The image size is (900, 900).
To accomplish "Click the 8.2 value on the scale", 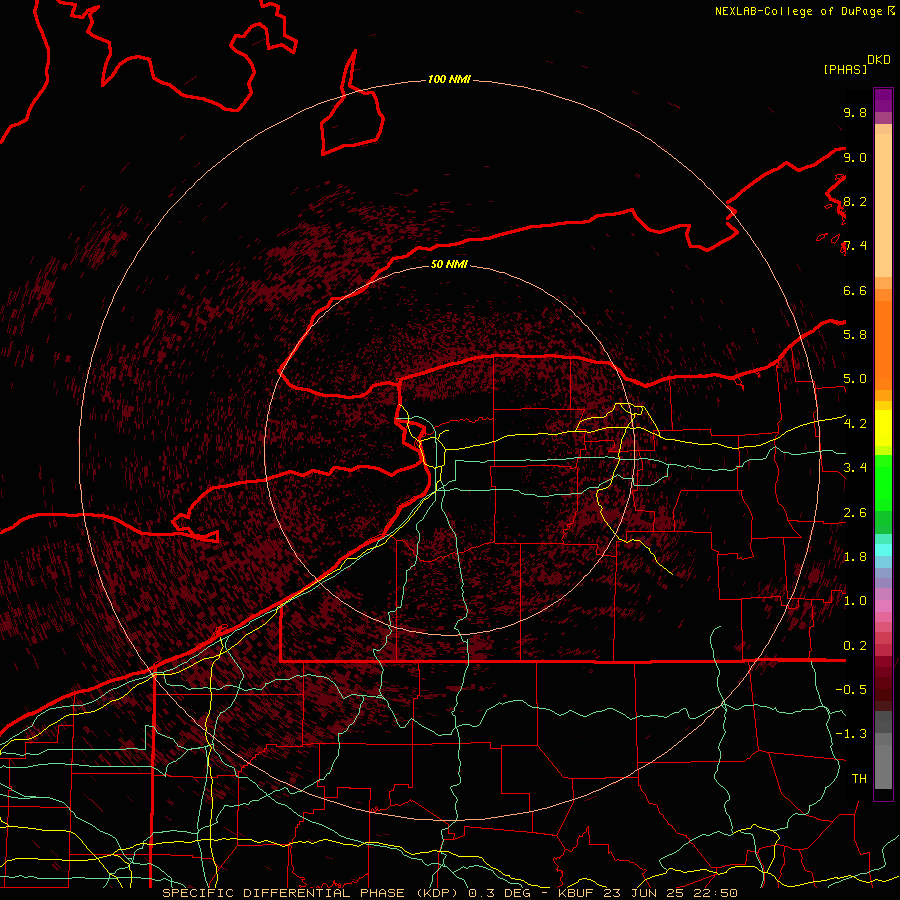I will 855,201.
